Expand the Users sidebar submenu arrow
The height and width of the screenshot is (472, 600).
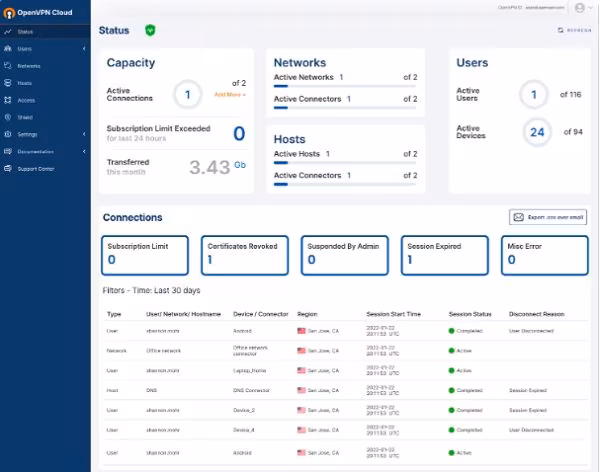(84, 49)
